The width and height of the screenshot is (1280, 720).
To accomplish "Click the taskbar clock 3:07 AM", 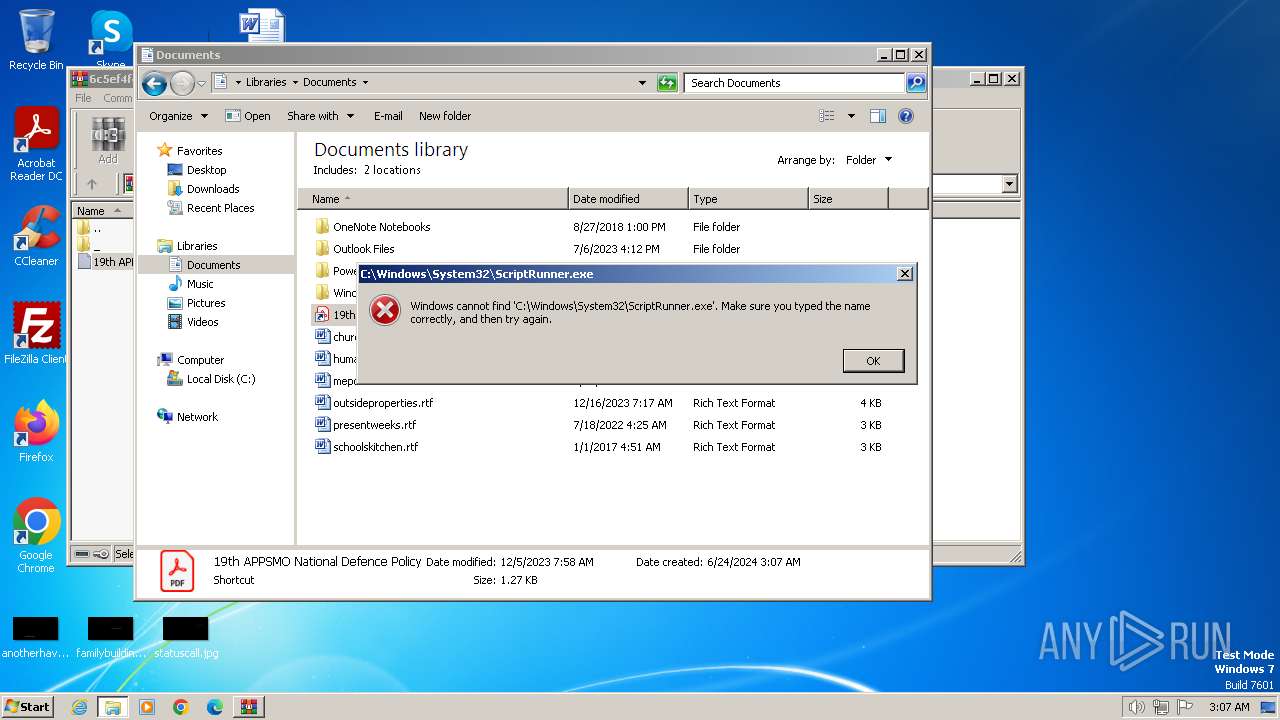I will coord(1228,707).
